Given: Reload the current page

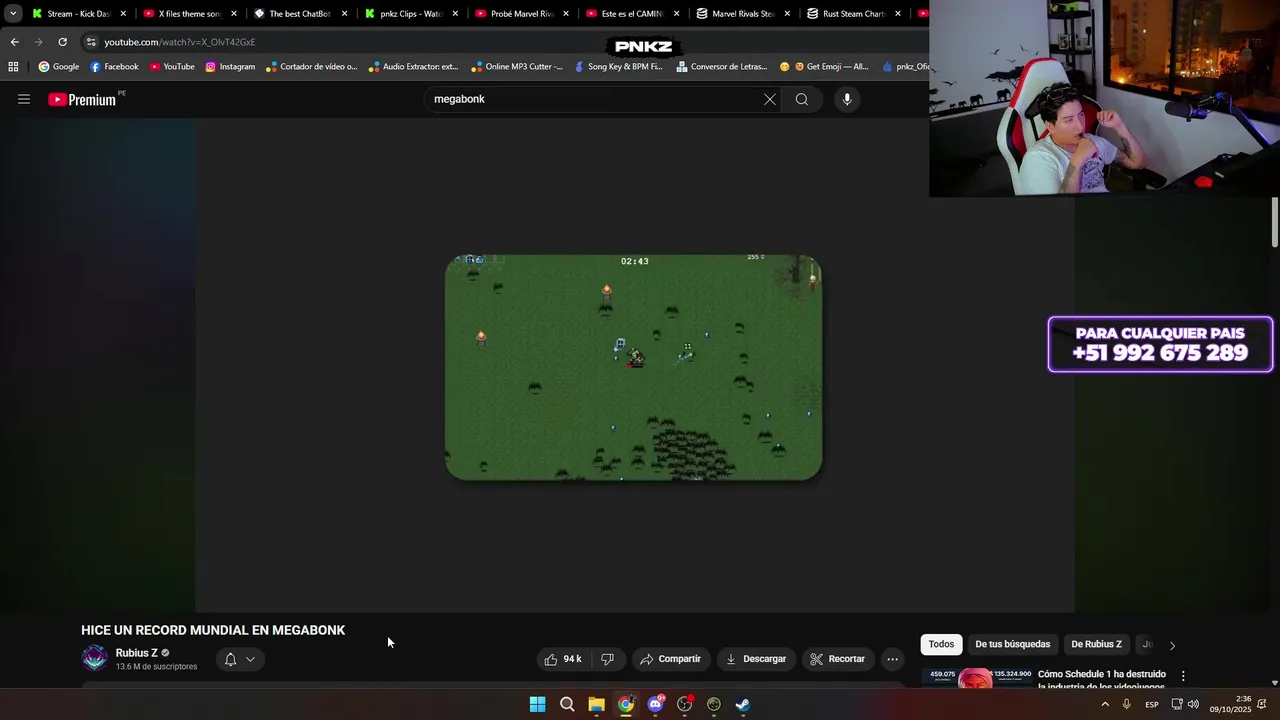Looking at the screenshot, I should tap(62, 42).
